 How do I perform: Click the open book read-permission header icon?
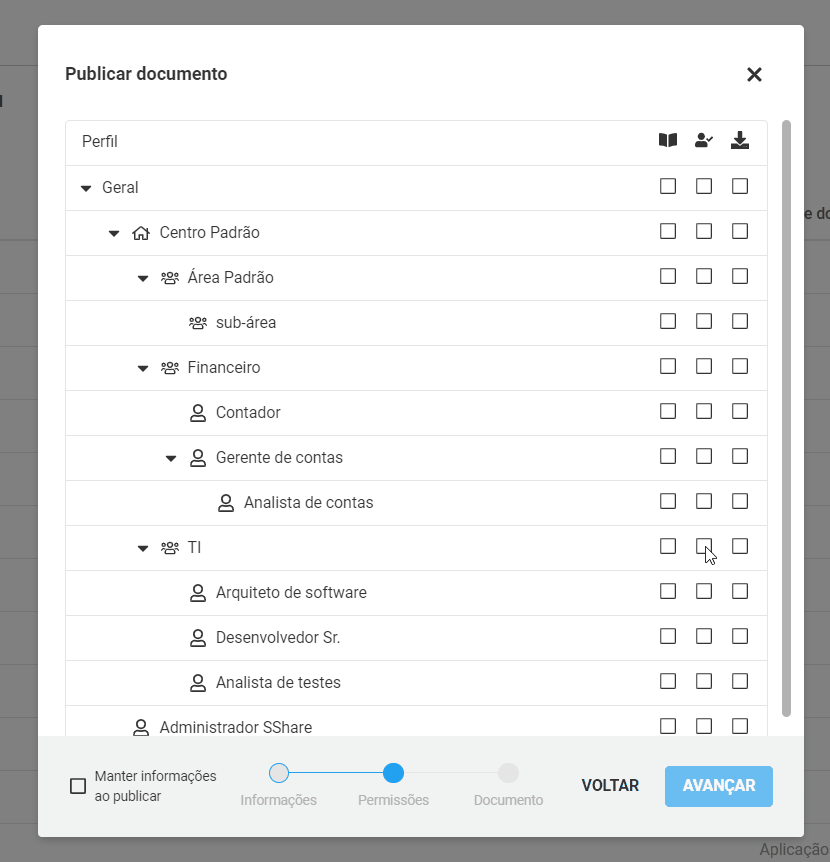(668, 140)
